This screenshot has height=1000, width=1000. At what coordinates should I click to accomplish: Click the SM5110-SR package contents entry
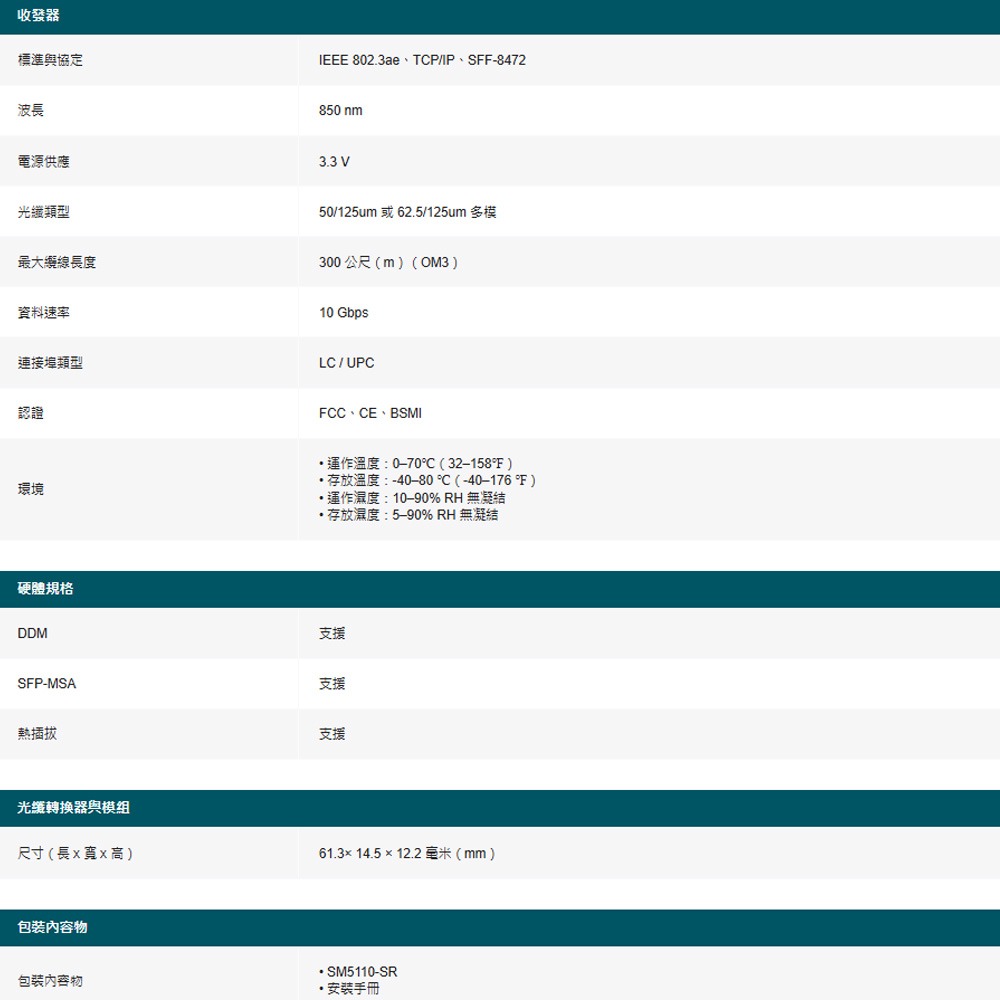360,971
